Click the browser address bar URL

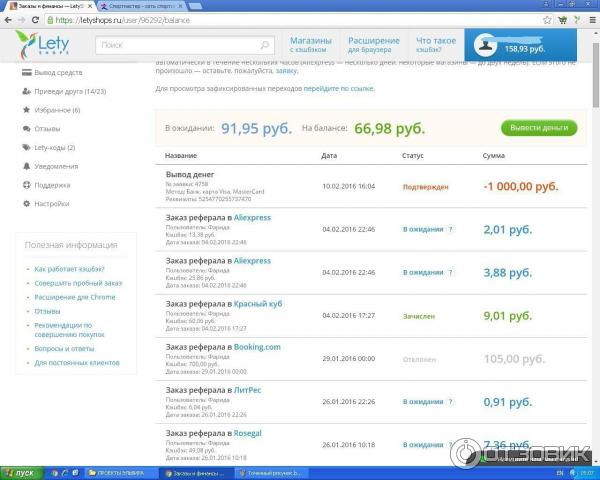122,20
